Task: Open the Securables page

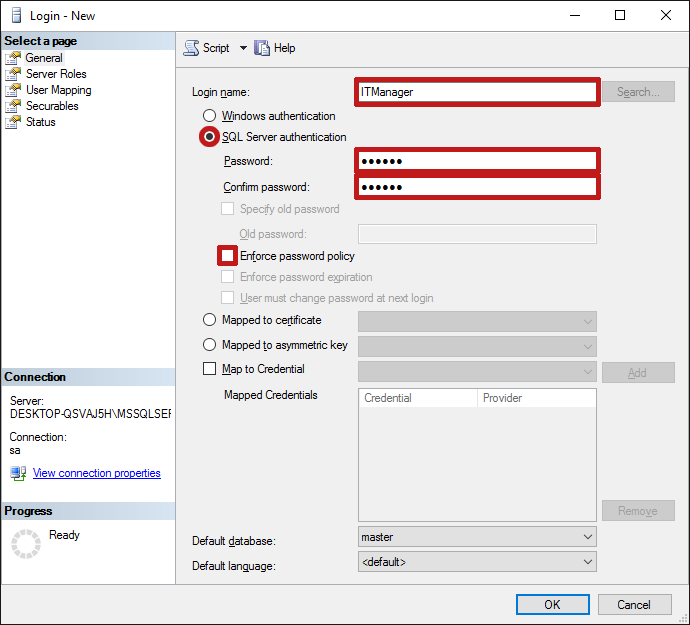Action: [x=52, y=106]
